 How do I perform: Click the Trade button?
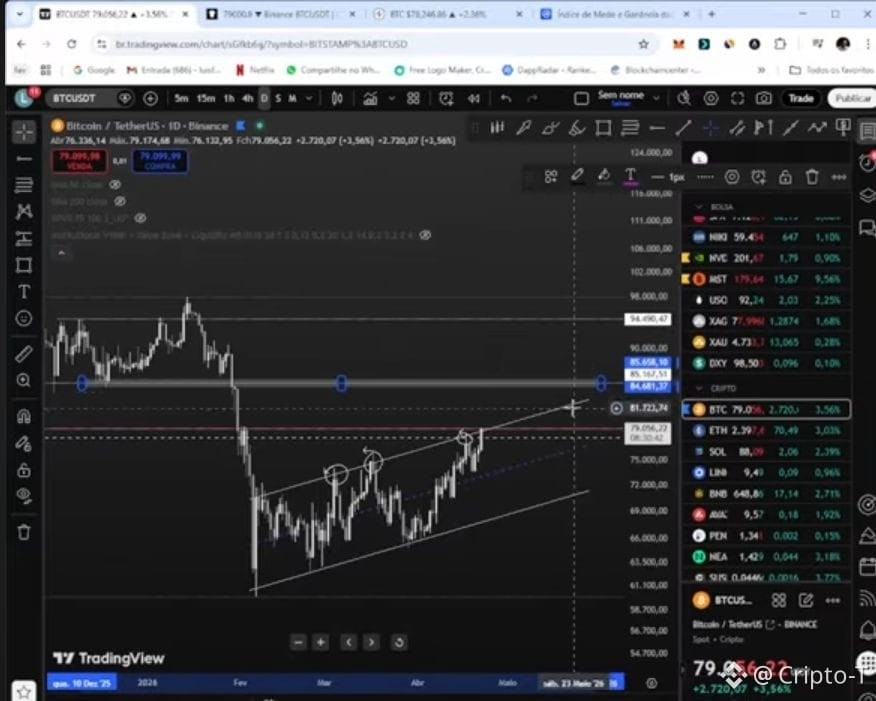click(800, 98)
